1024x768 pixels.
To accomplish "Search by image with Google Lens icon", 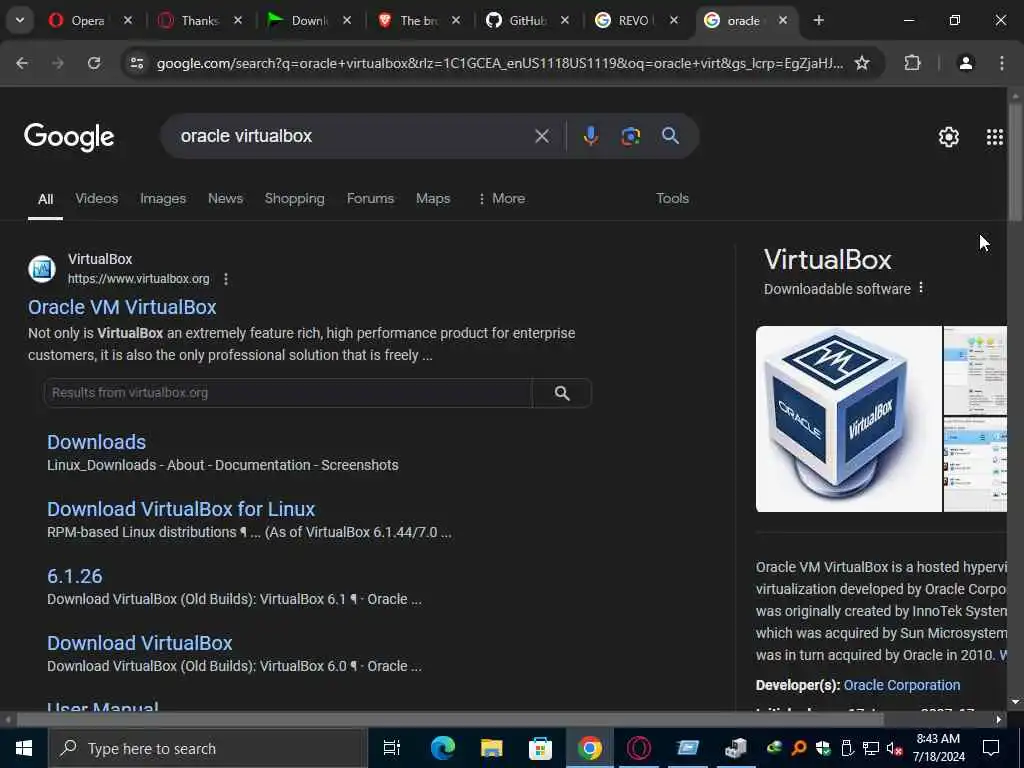I will [x=630, y=136].
